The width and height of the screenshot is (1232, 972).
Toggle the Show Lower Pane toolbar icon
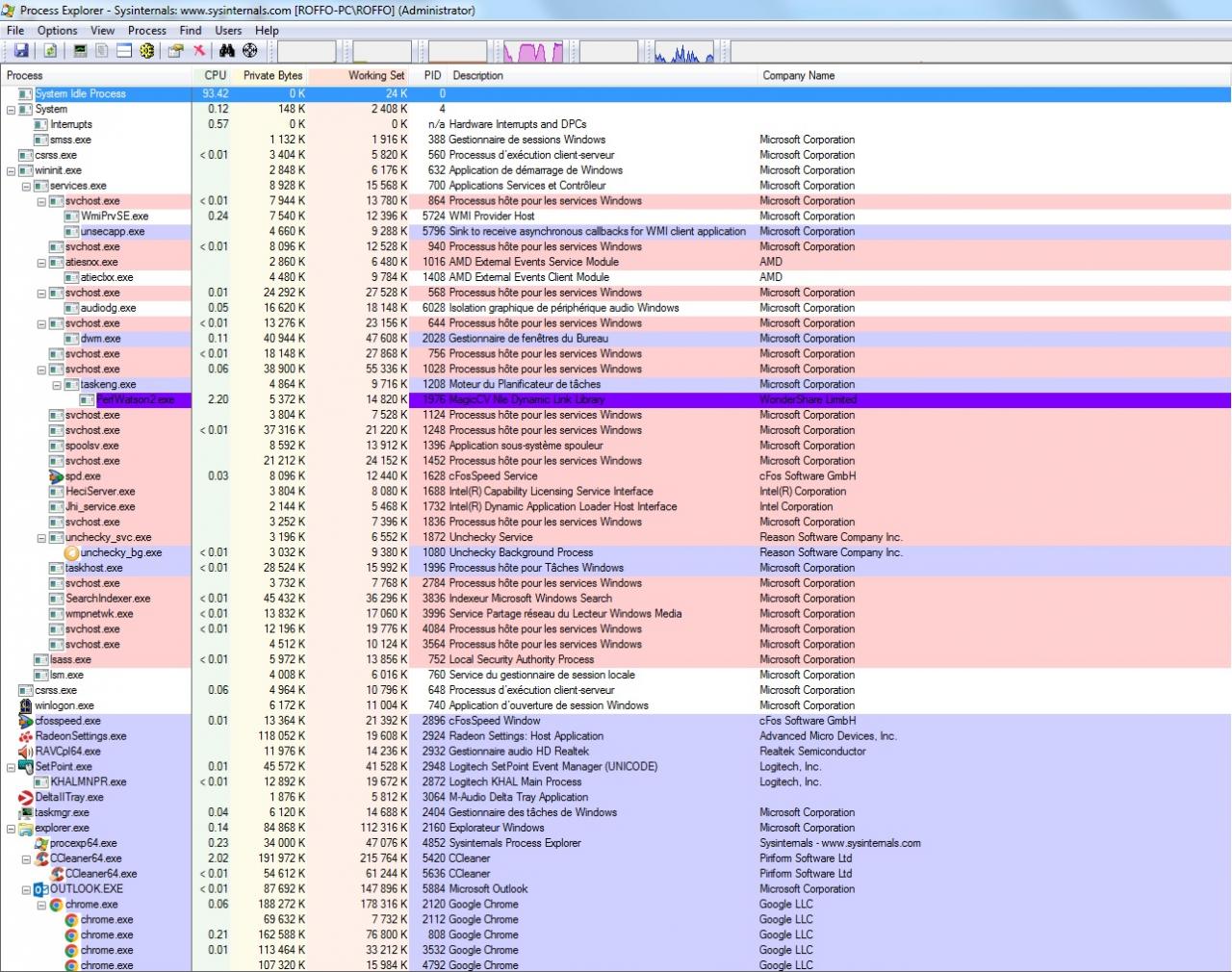(124, 50)
